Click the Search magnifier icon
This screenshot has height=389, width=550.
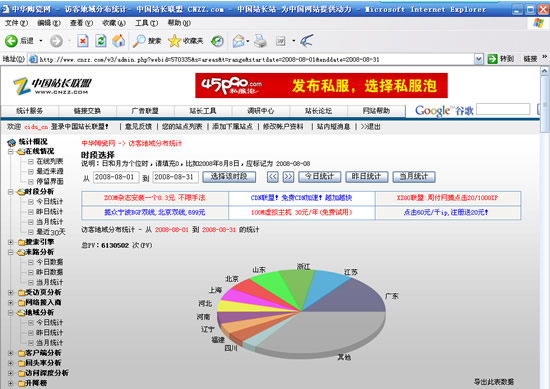click(139, 41)
